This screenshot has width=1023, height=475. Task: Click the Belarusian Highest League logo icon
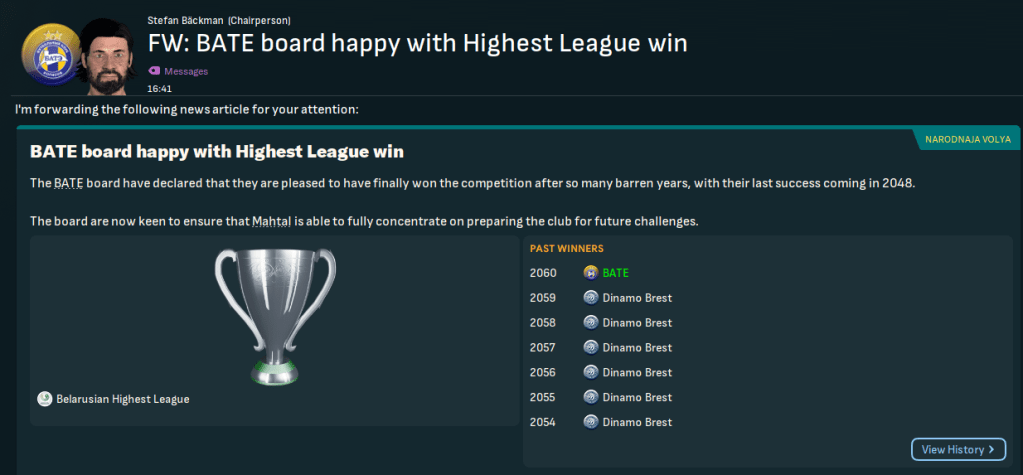point(44,399)
